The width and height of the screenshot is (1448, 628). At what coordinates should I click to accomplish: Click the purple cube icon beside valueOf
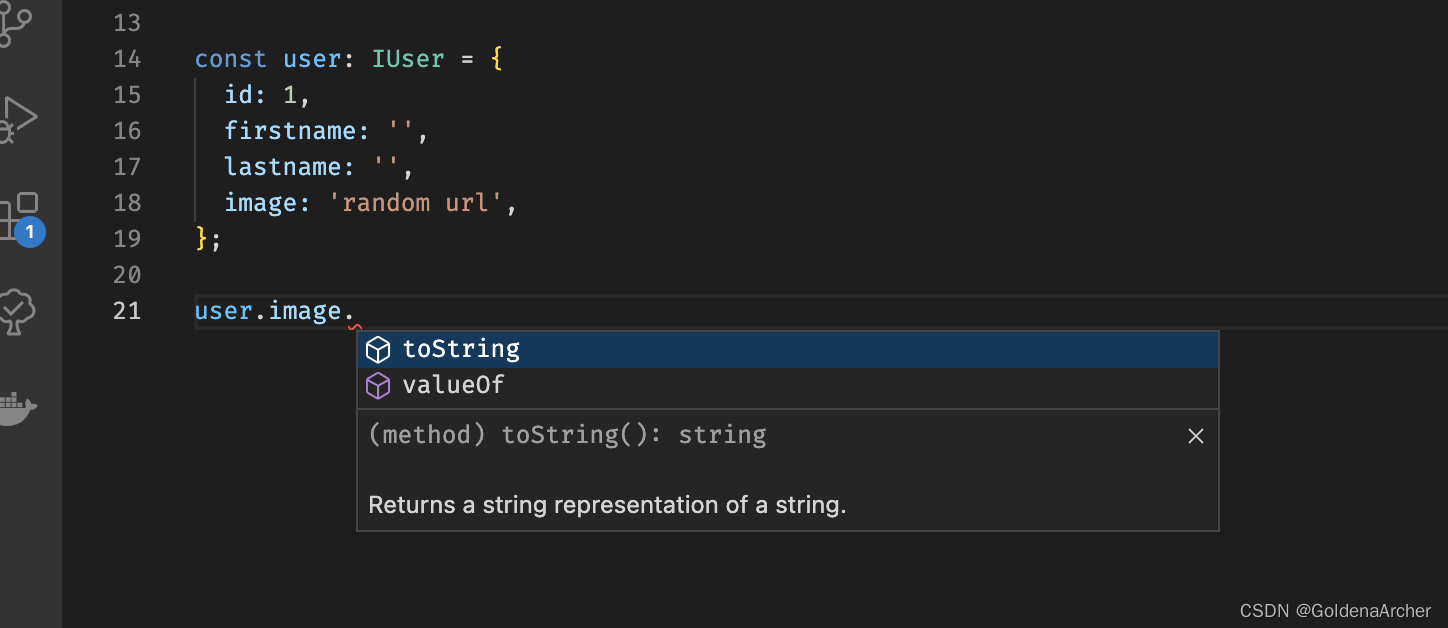pos(377,385)
